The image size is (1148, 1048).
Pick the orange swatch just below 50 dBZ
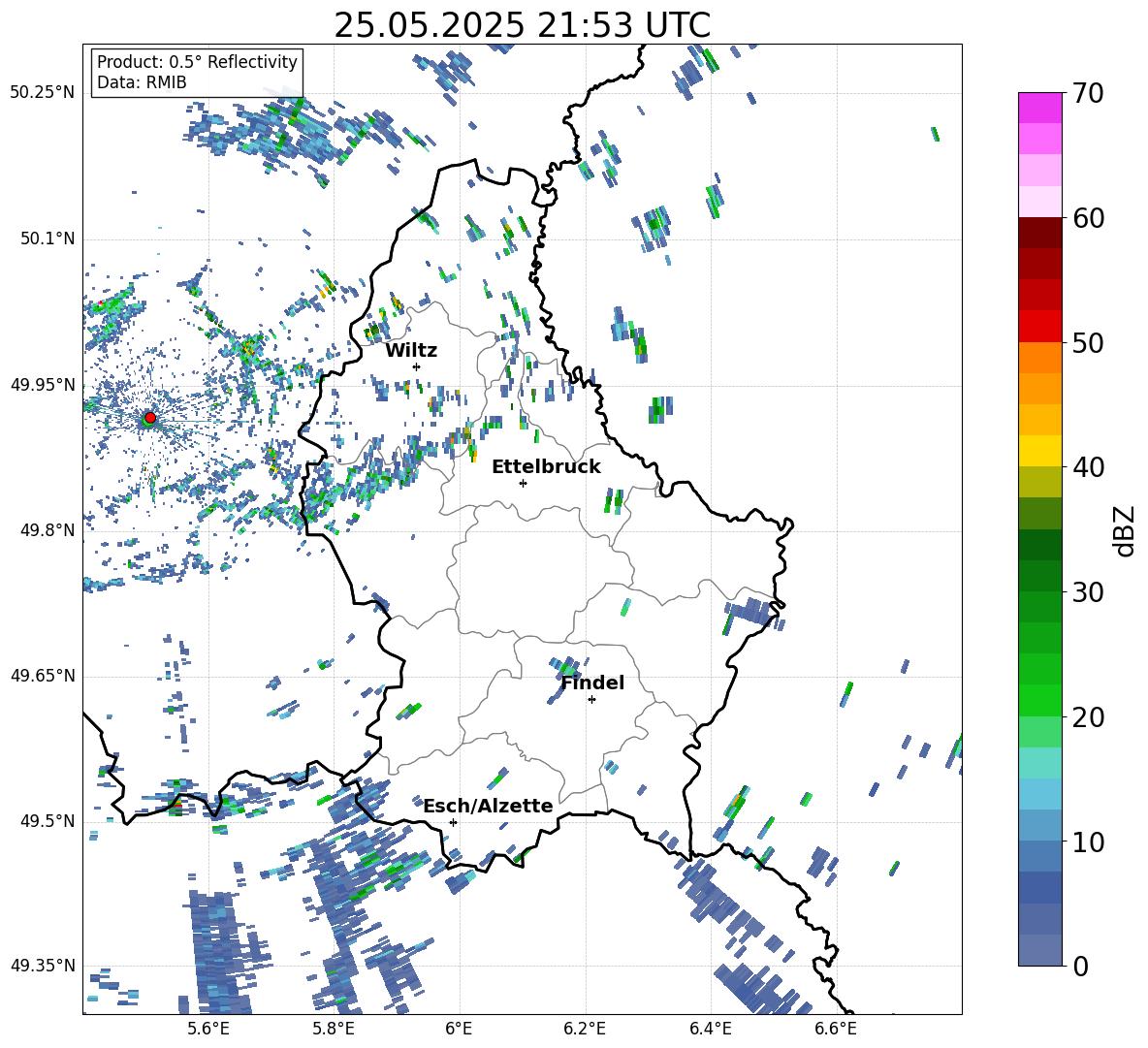coord(1040,357)
